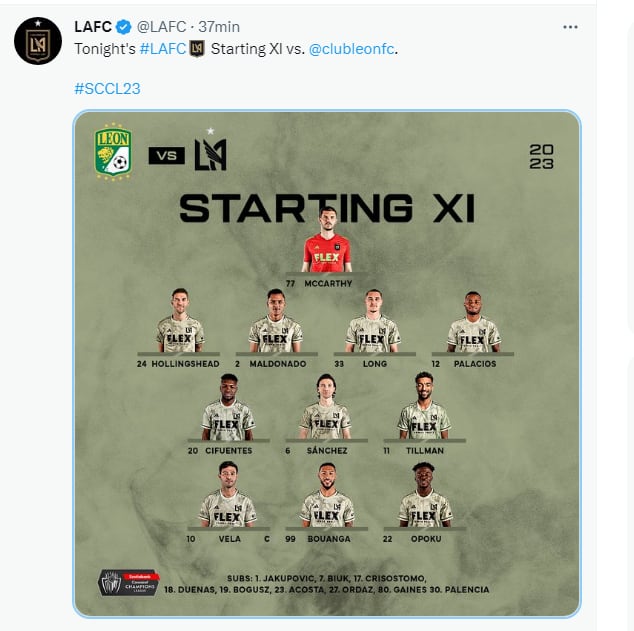Image resolution: width=634 pixels, height=631 pixels.
Task: Click goalkeeper McCarthy's photo
Action: click(x=326, y=243)
